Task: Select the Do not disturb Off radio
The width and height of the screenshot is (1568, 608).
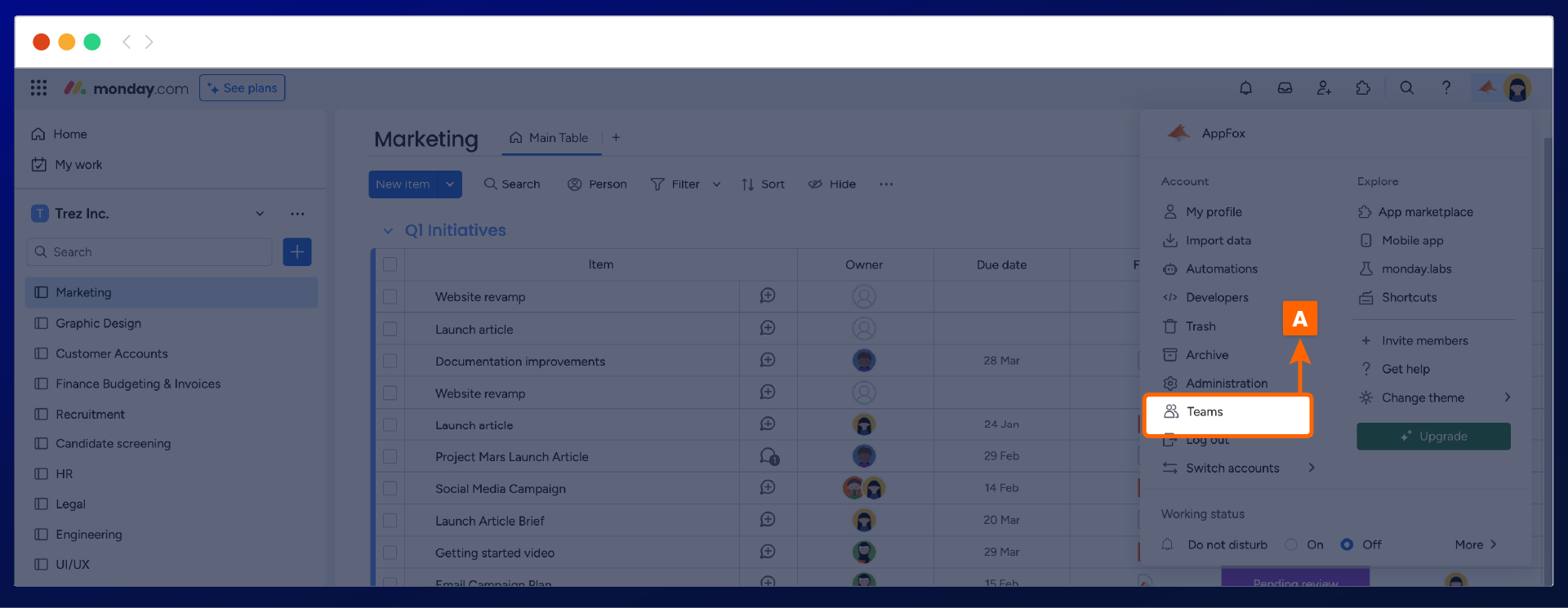Action: point(1347,544)
